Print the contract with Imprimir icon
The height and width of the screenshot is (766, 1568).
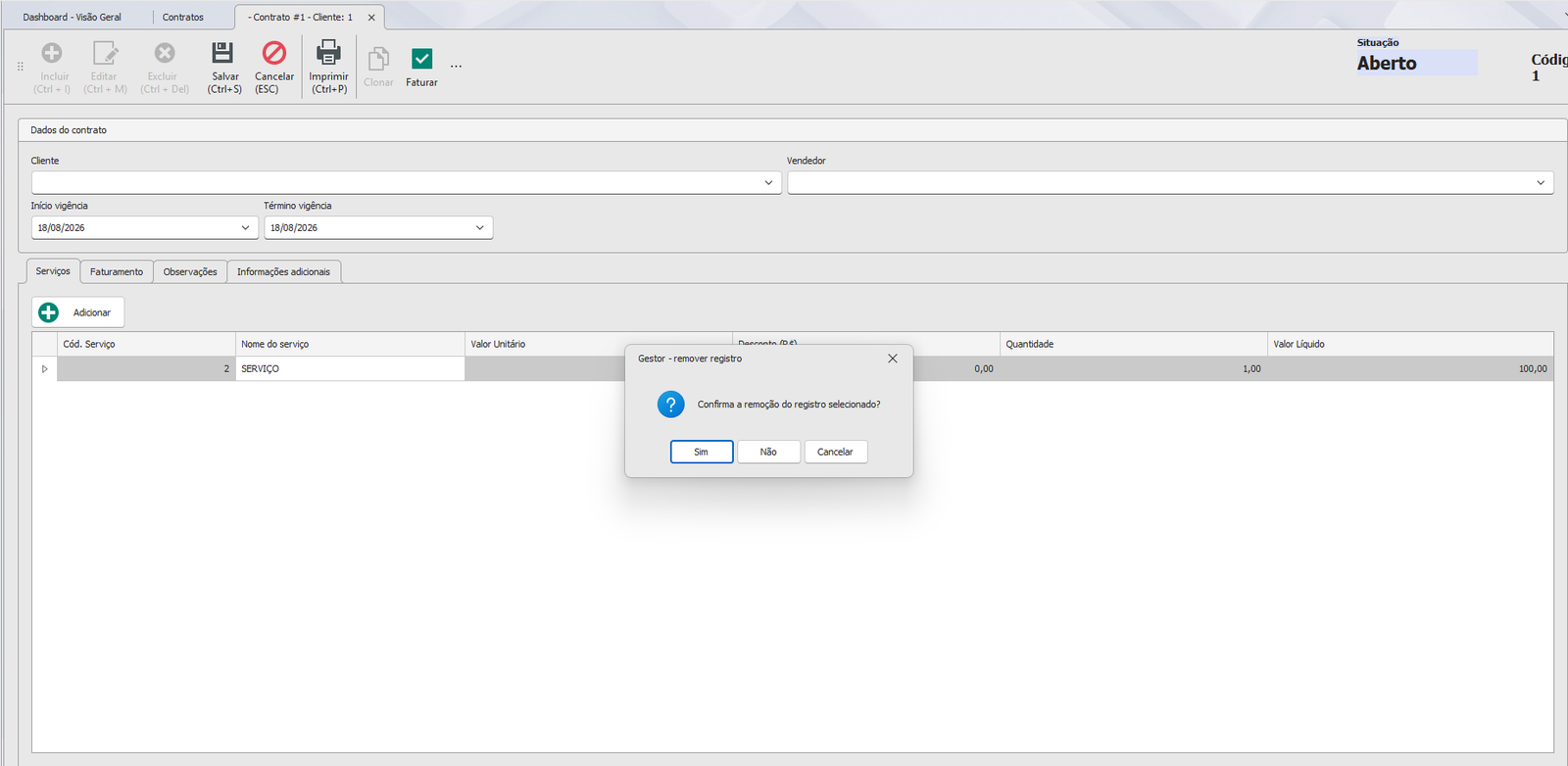tap(328, 53)
